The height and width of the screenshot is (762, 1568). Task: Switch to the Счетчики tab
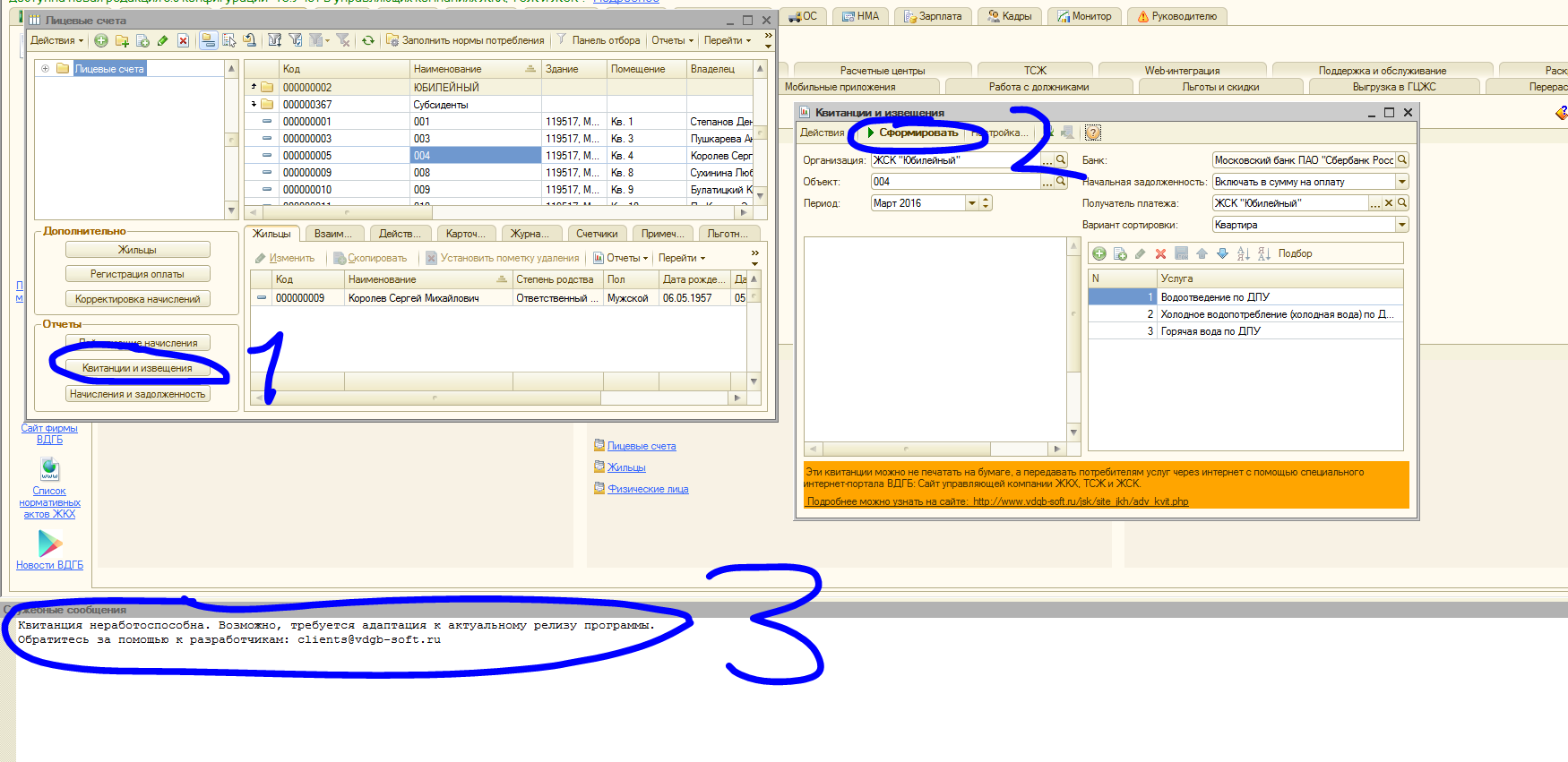point(597,234)
